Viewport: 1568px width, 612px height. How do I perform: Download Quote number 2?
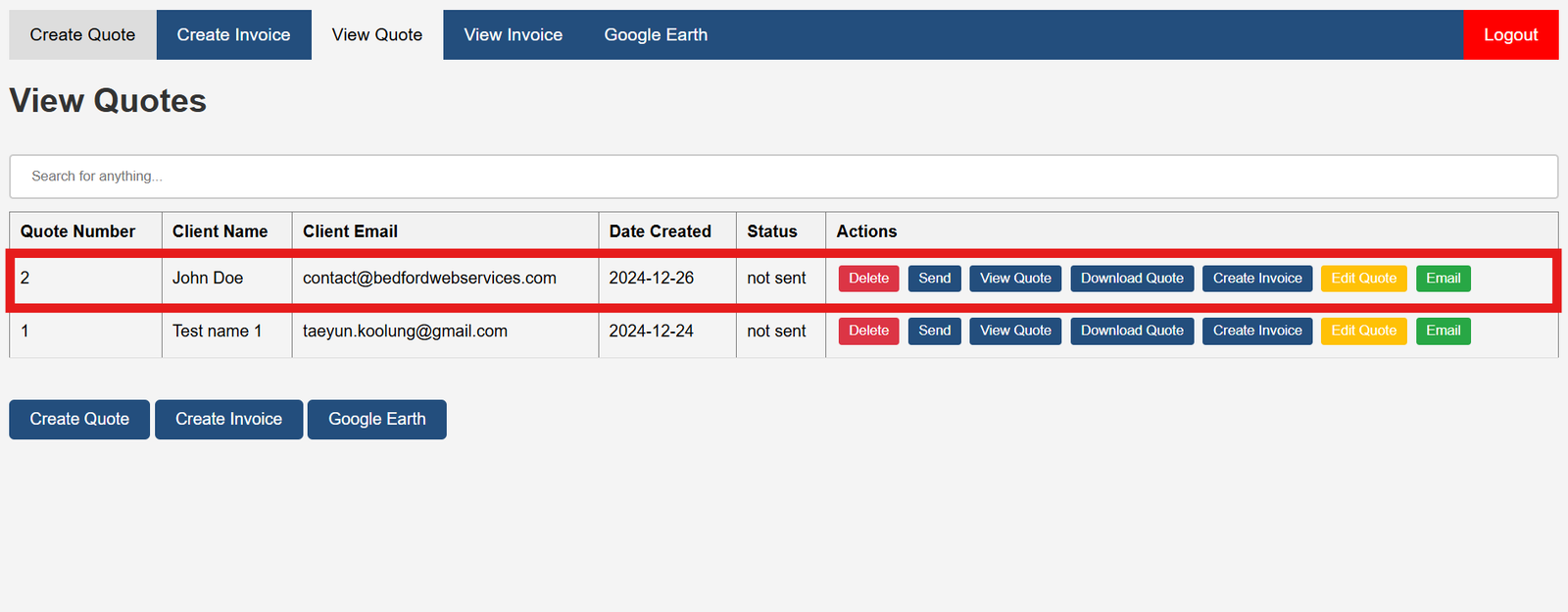pos(1132,279)
